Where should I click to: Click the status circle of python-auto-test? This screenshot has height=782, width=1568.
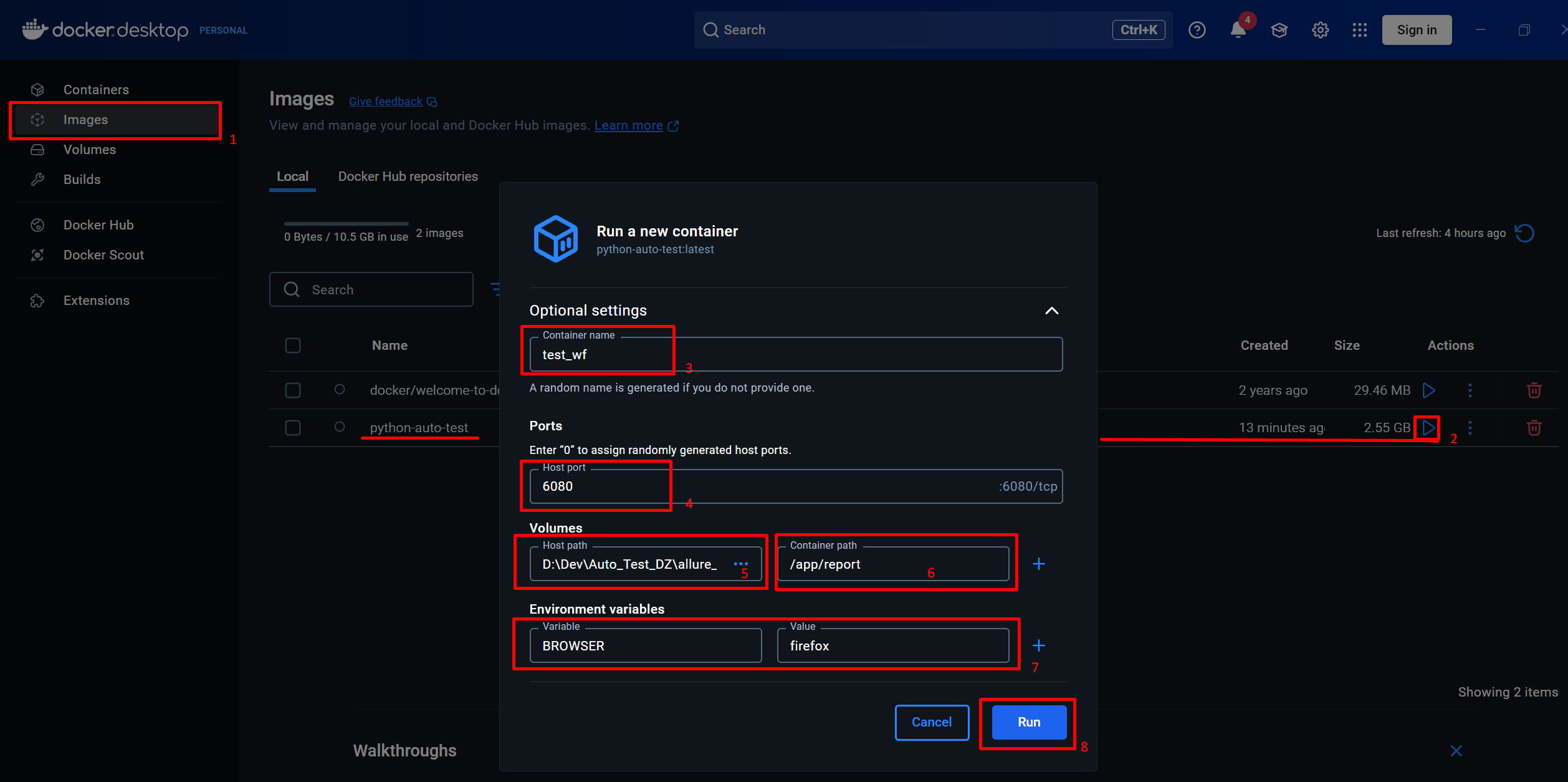340,427
